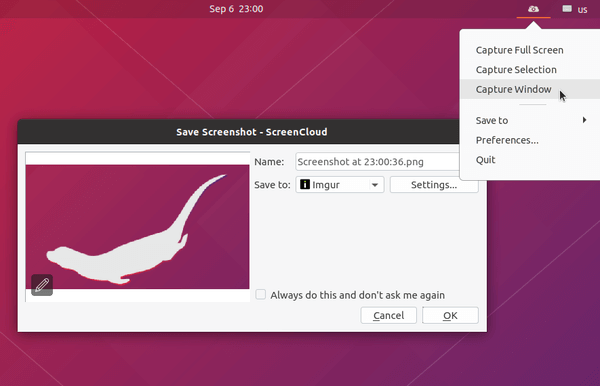Open the pencil edit screenshot tool
This screenshot has width=600, height=386.
point(42,285)
